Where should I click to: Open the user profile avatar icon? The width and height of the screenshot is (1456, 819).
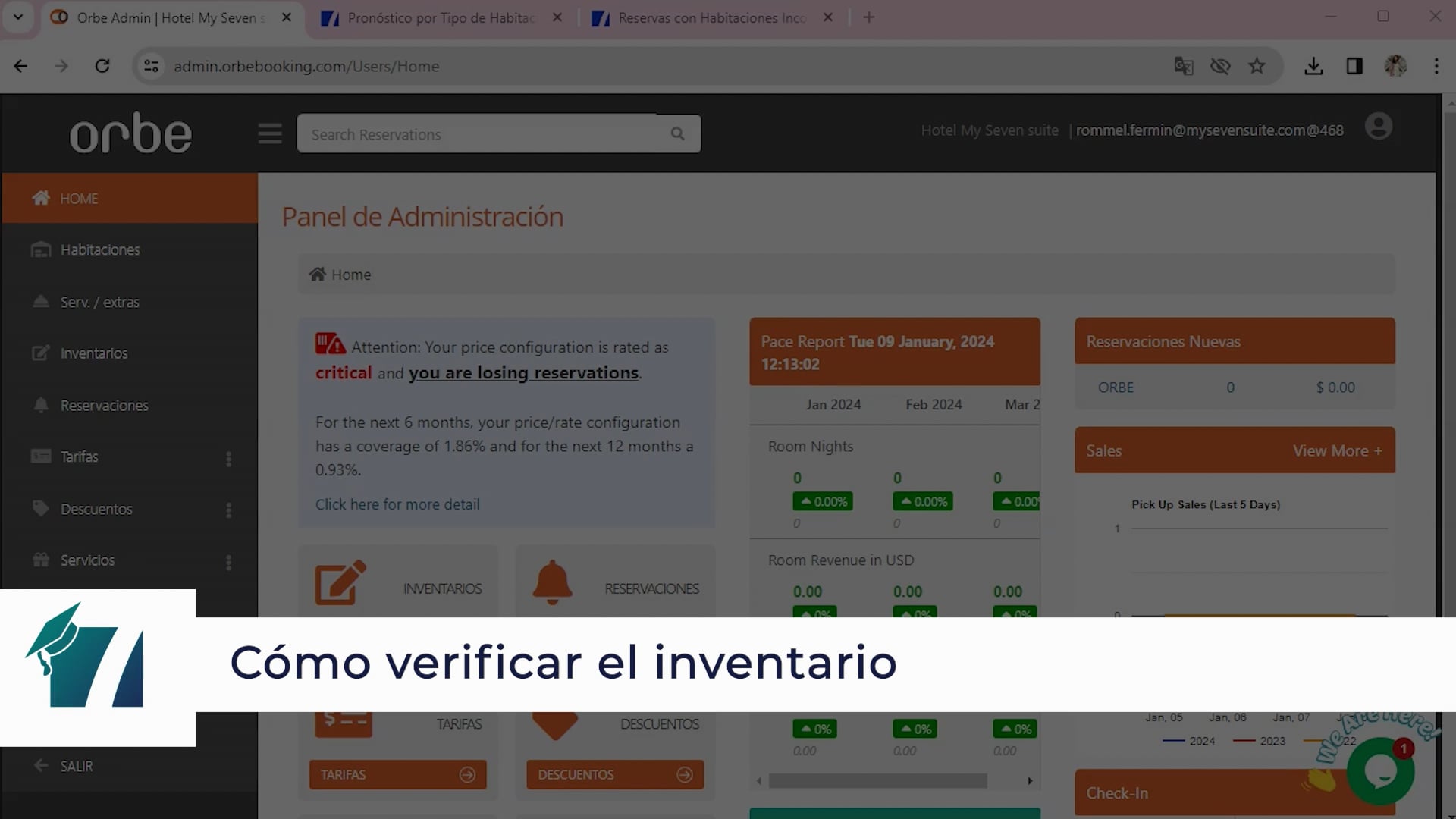tap(1378, 127)
